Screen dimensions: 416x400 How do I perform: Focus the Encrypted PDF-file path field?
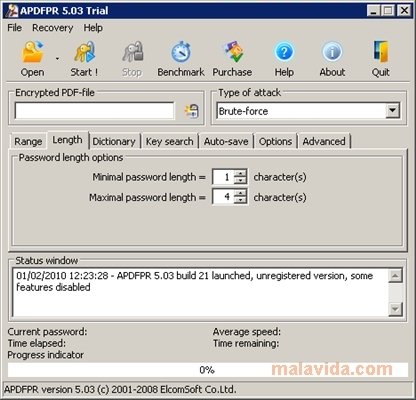click(x=94, y=111)
